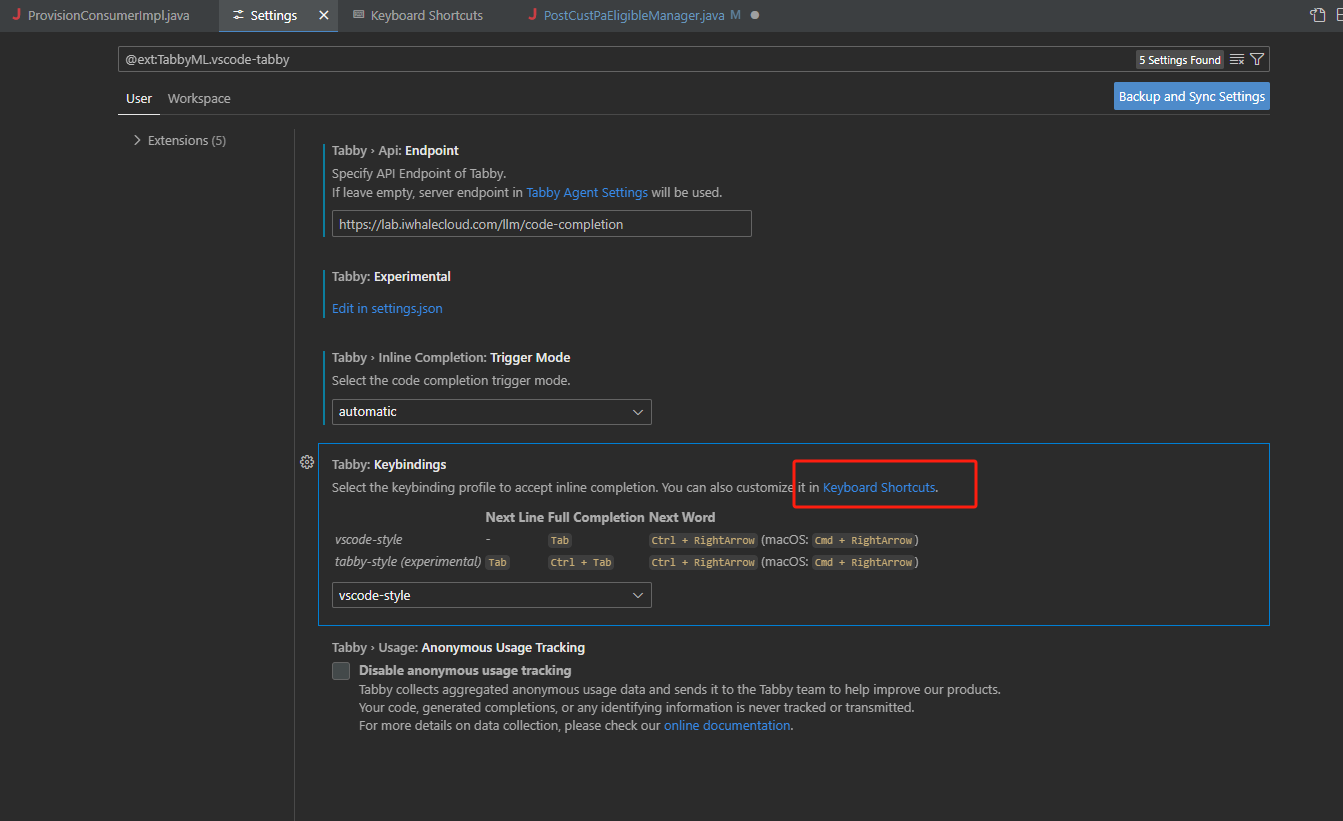Select the User settings tab
The width and height of the screenshot is (1343, 821).
139,99
